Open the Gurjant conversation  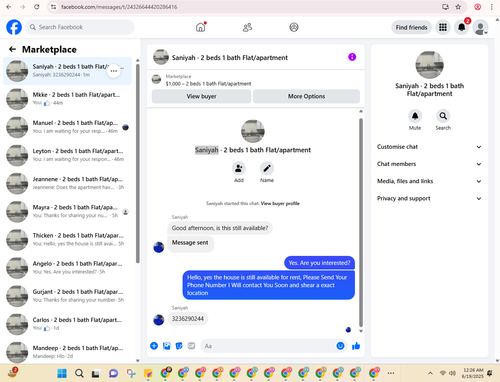67,296
